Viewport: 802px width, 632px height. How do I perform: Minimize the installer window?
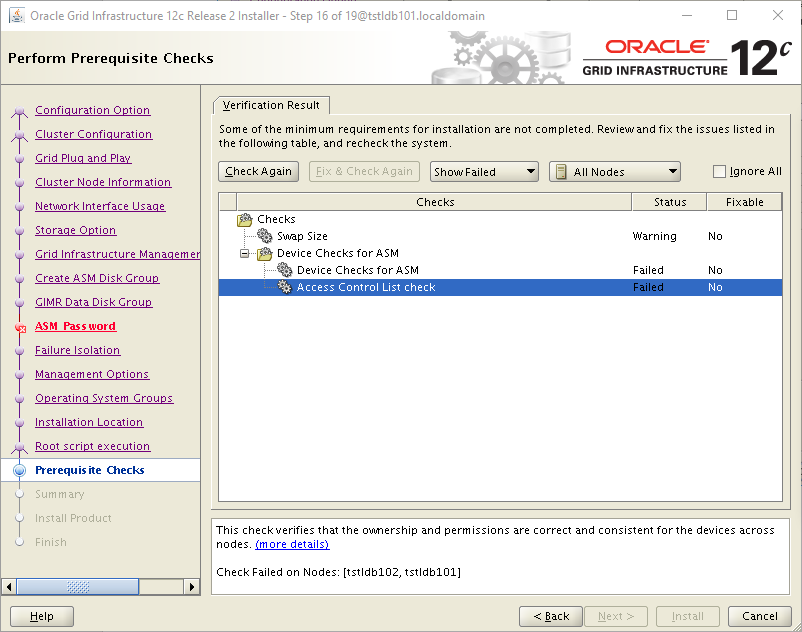point(687,15)
